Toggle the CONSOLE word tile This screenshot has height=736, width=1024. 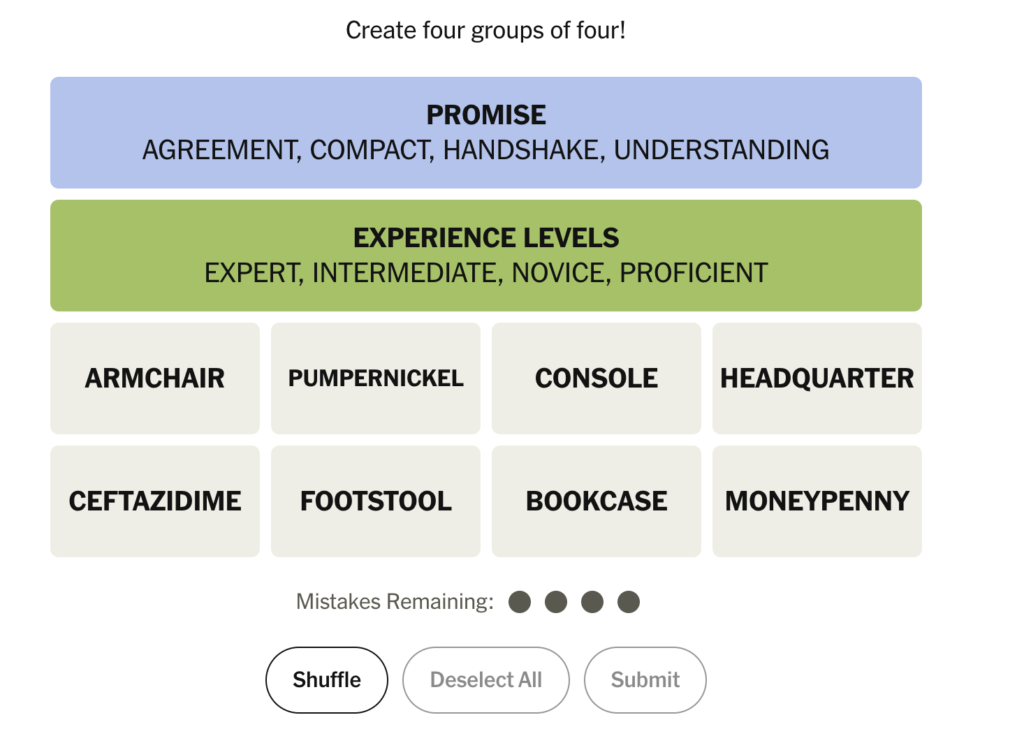point(596,378)
